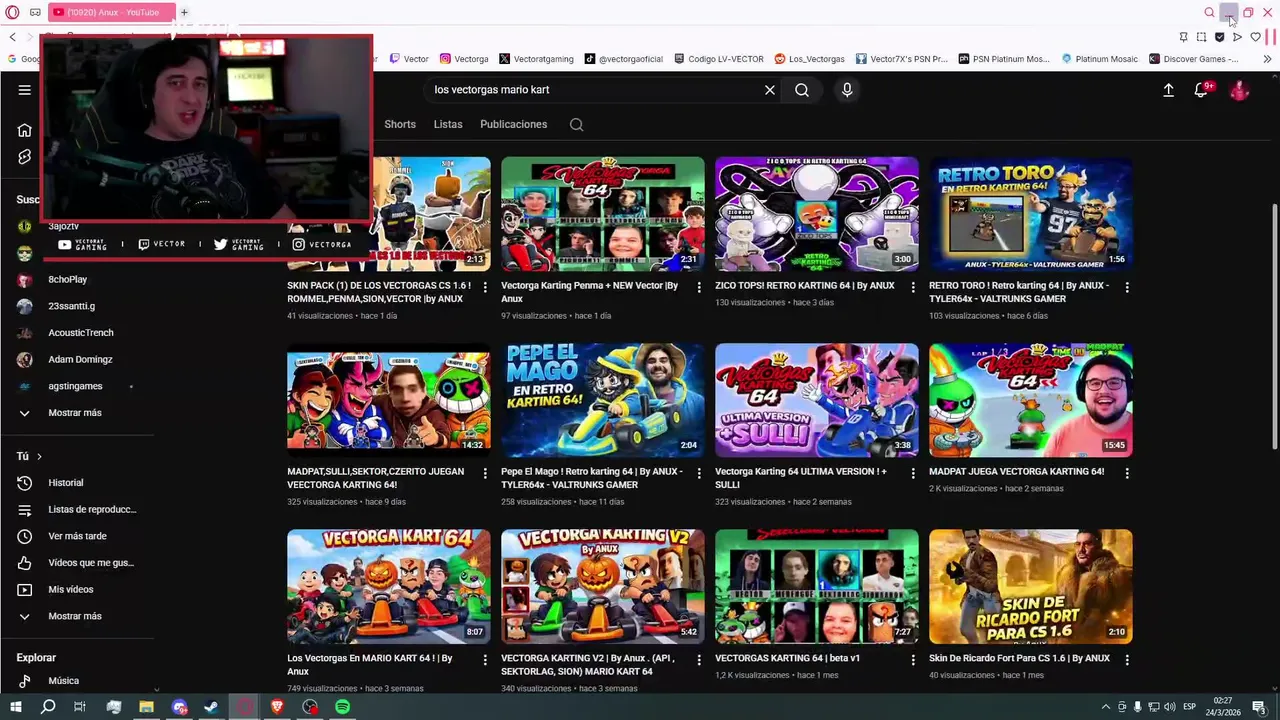Open the YouTube notifications bell

[x=1202, y=90]
